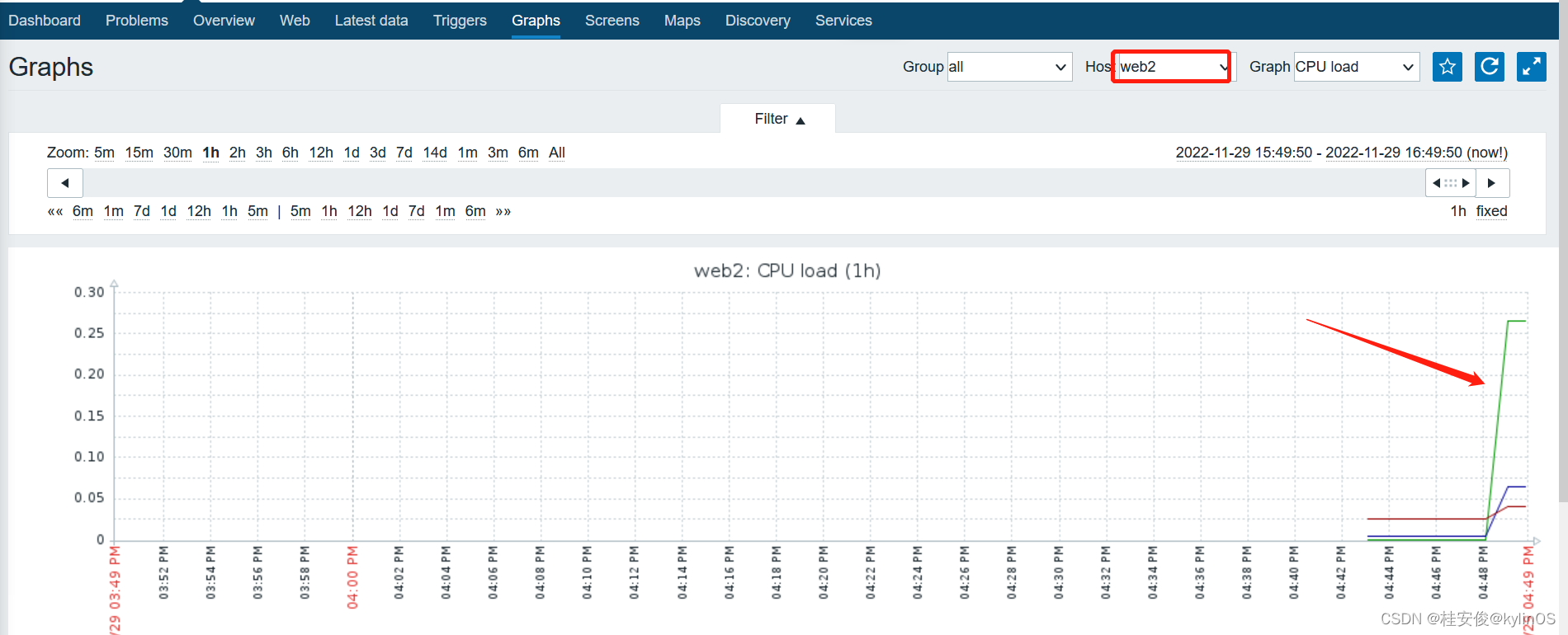The height and width of the screenshot is (635, 1568).
Task: Set zoom to 3d
Action: 378,153
